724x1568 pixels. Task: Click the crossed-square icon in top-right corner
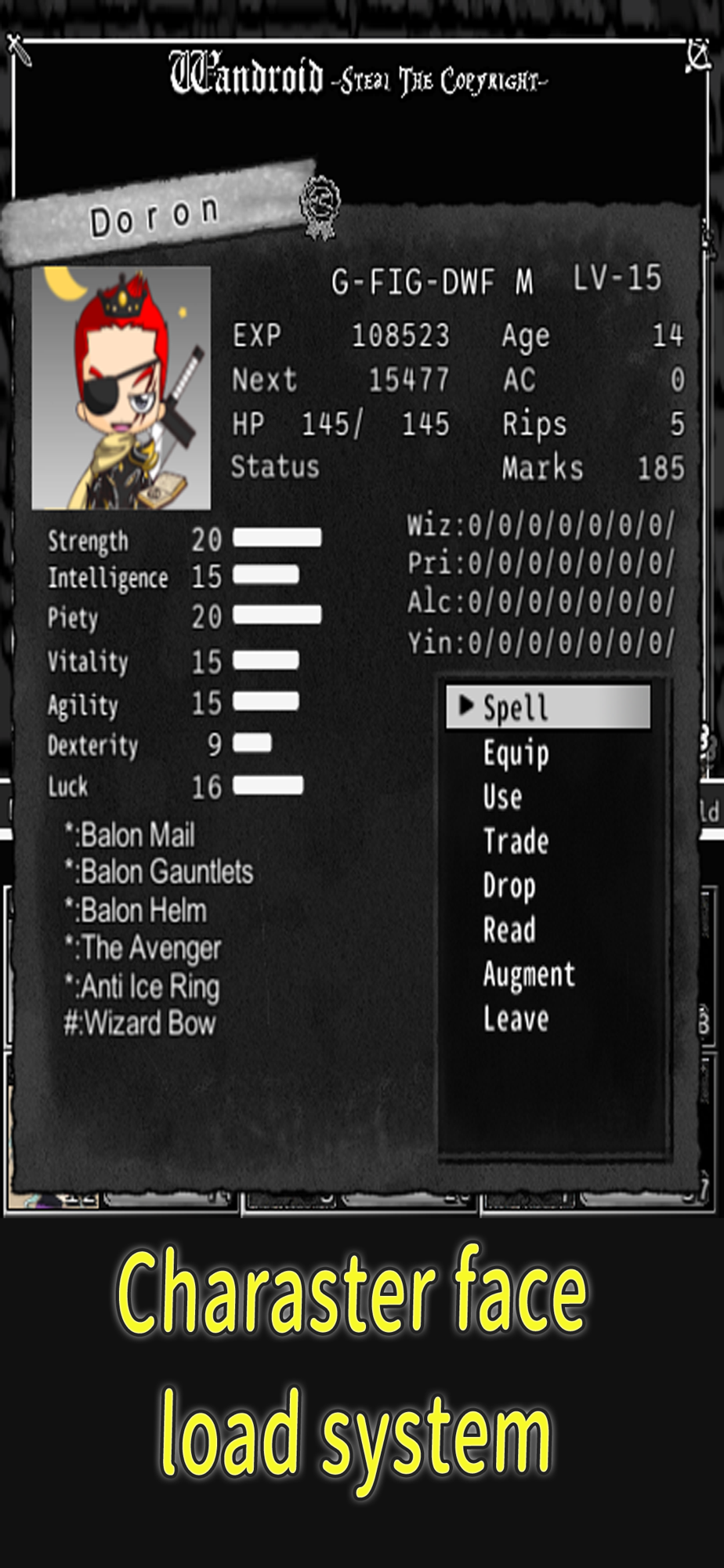pyautogui.click(x=697, y=56)
